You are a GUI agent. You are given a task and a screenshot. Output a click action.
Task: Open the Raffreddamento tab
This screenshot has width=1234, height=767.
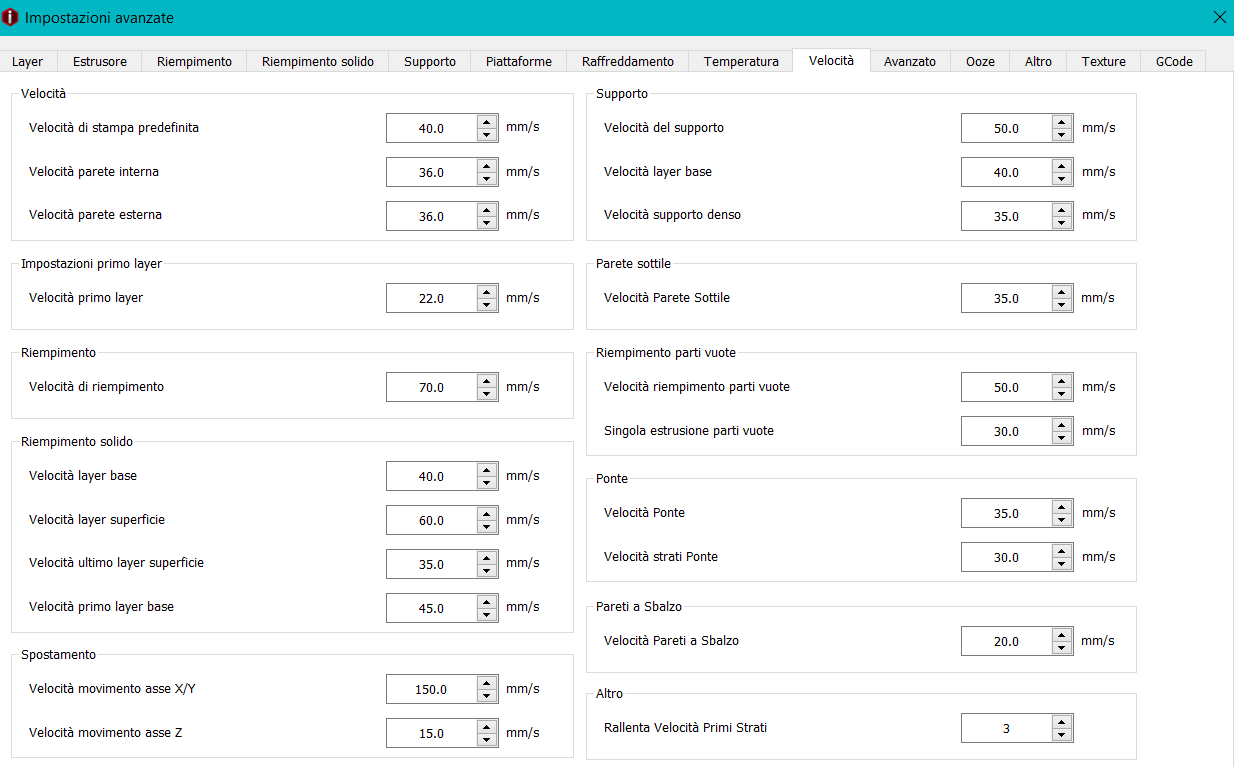pyautogui.click(x=628, y=62)
